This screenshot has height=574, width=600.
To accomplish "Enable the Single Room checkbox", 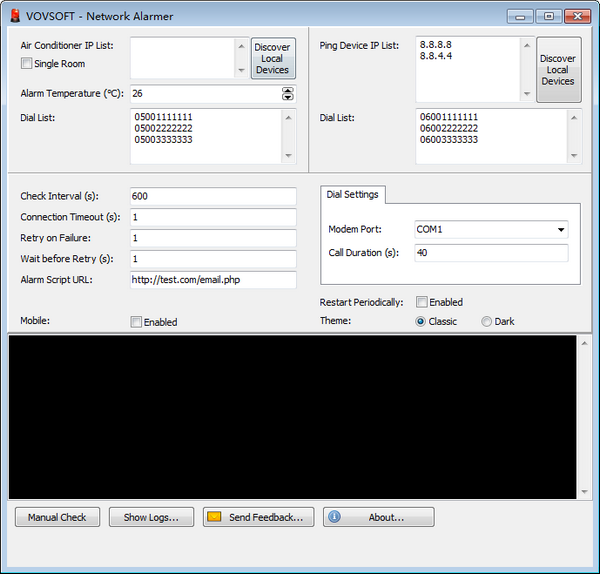I will [x=27, y=64].
